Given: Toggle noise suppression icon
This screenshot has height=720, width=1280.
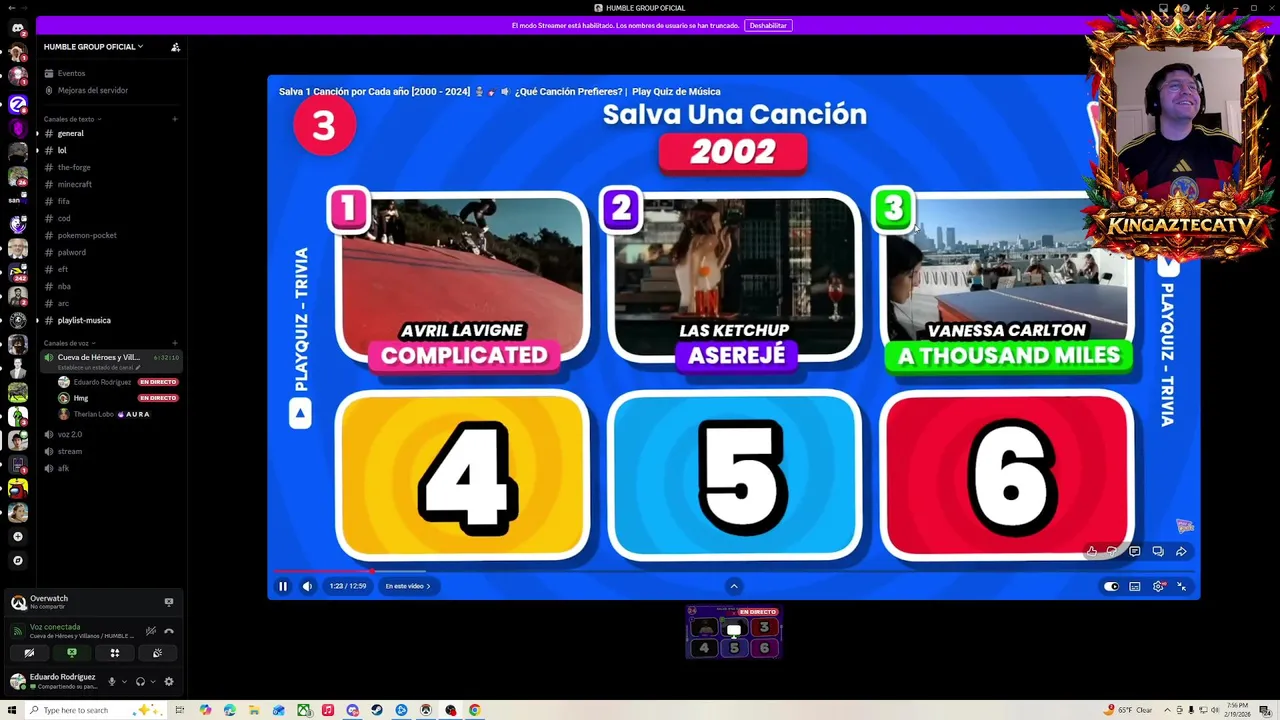Looking at the screenshot, I should click(x=150, y=631).
